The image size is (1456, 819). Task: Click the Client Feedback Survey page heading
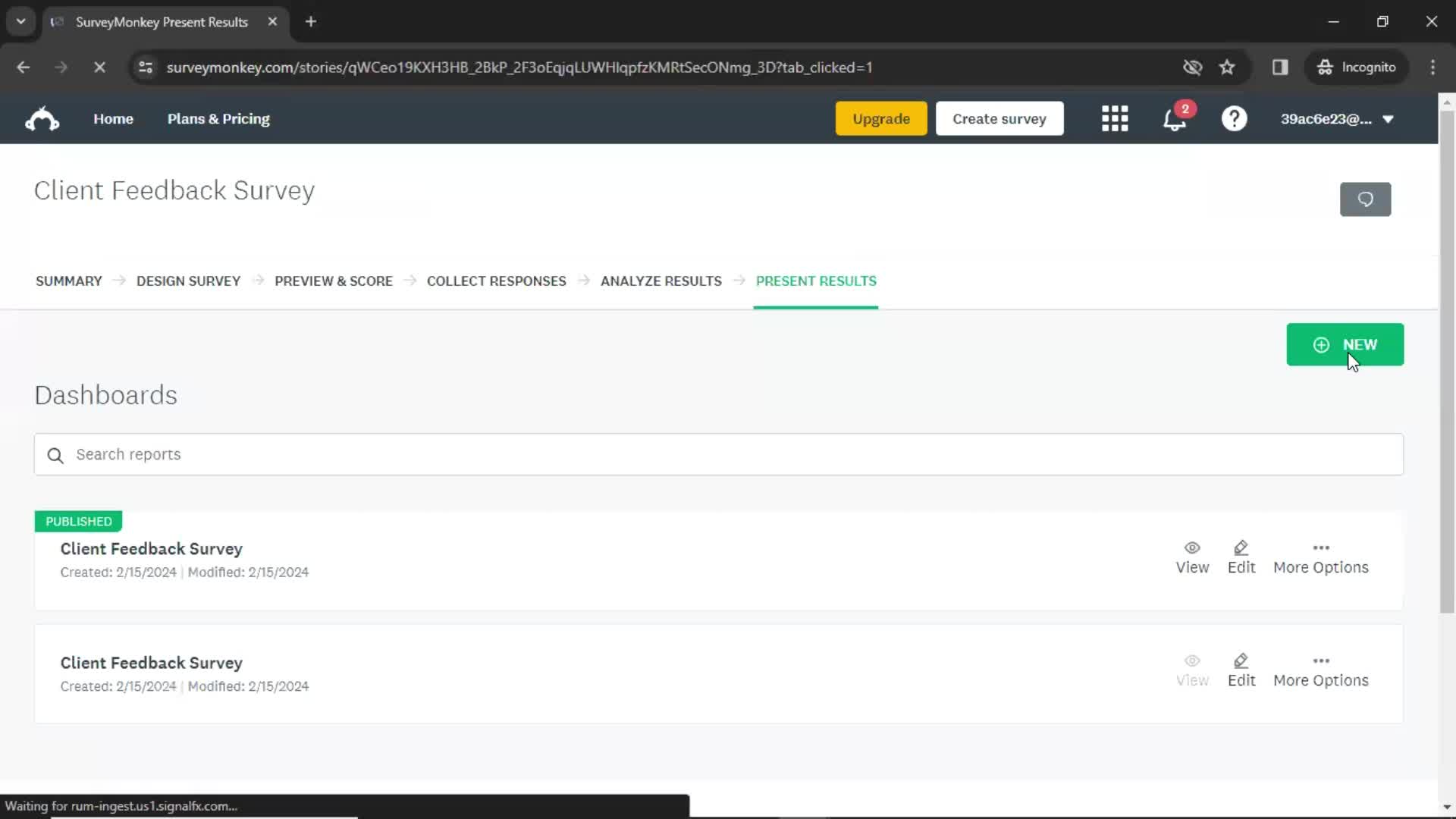[174, 190]
